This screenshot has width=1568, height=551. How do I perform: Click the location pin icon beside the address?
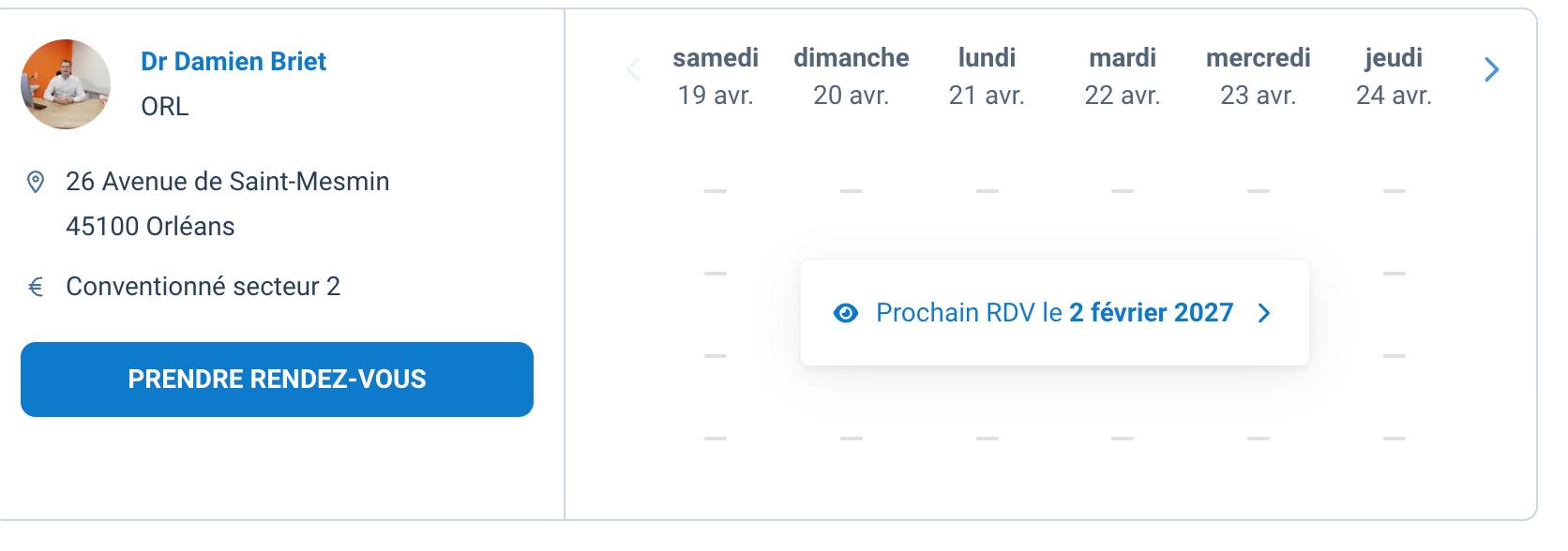coord(36,182)
